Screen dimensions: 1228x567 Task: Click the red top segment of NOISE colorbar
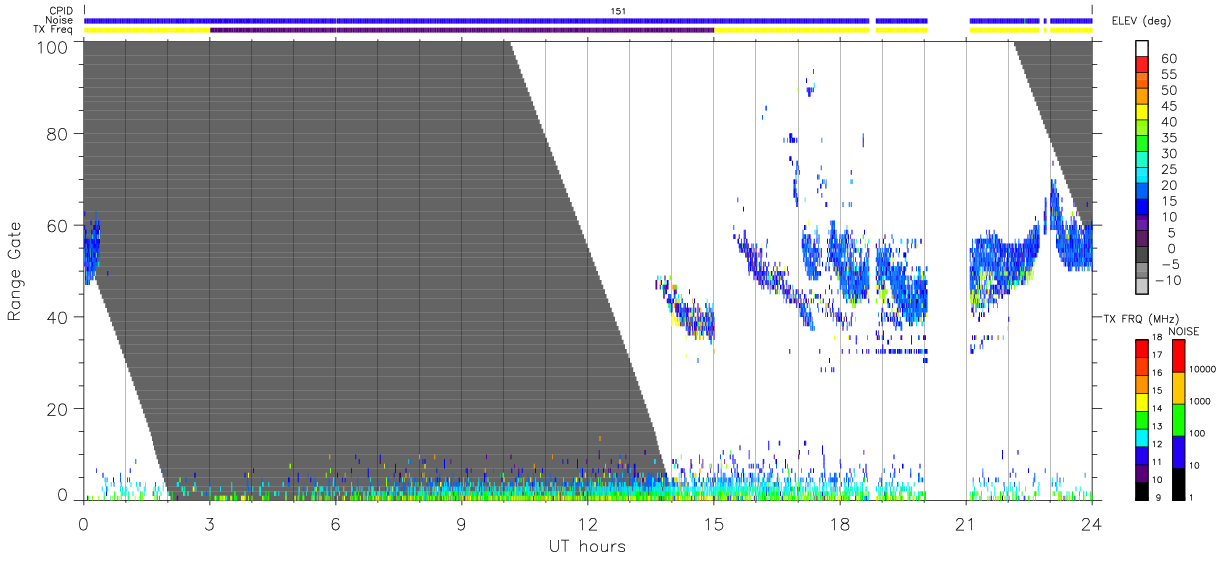point(1177,355)
